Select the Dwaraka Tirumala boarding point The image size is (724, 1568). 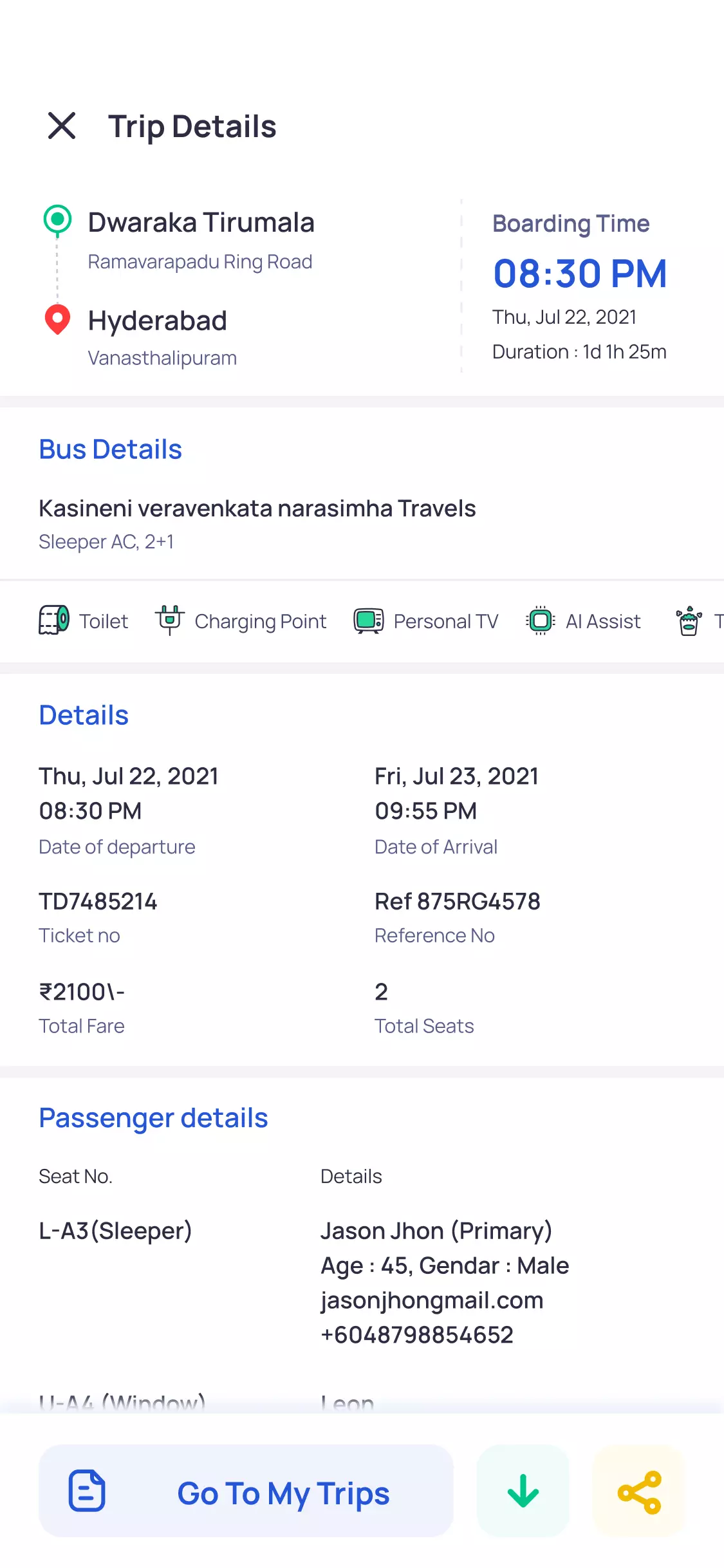click(201, 223)
